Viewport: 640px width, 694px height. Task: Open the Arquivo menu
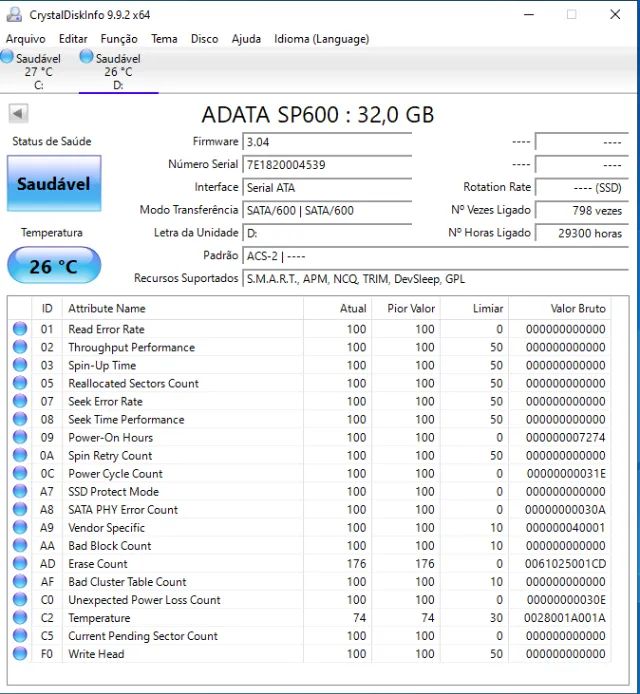(x=26, y=39)
